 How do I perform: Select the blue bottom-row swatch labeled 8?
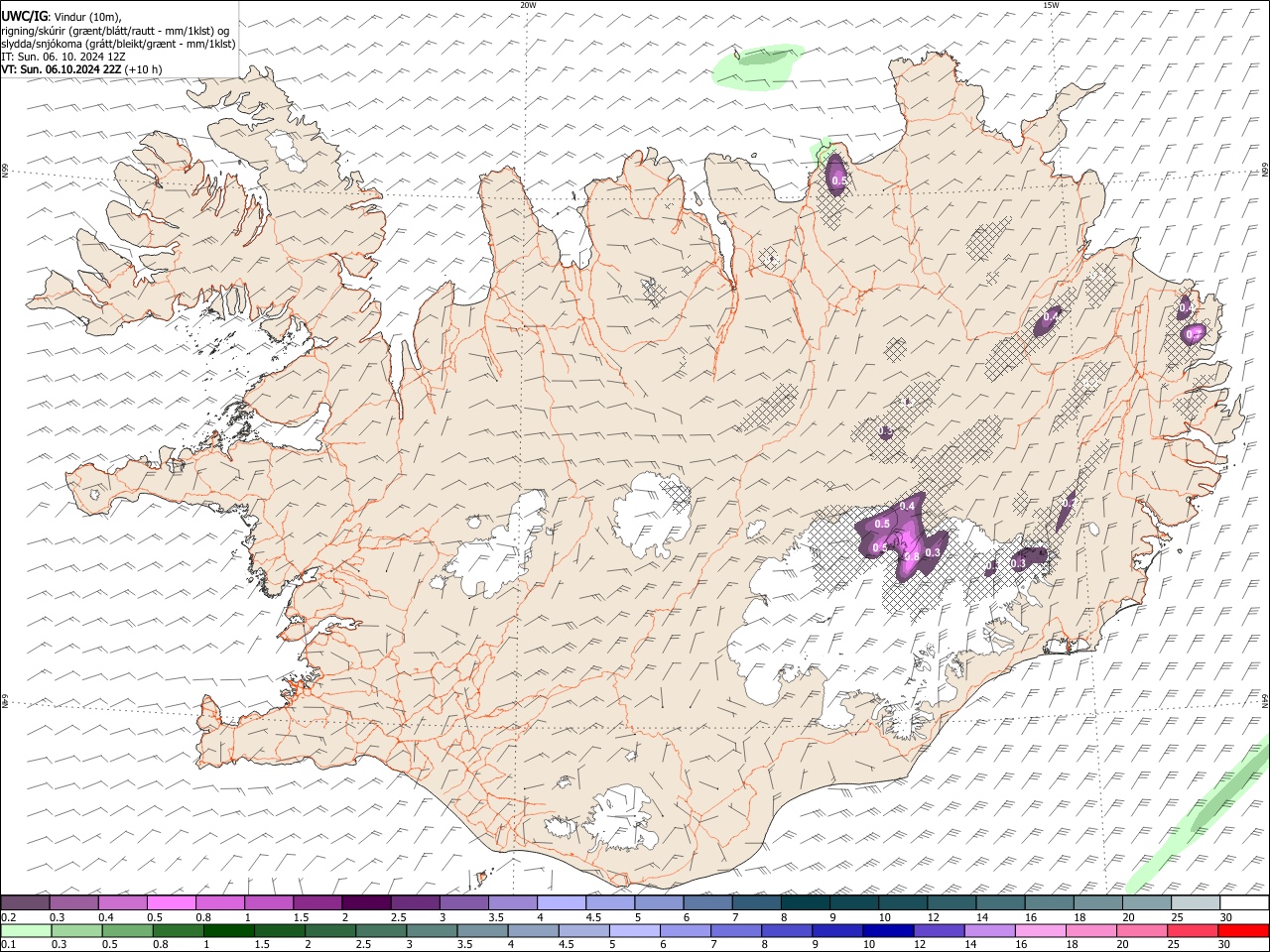(x=787, y=931)
